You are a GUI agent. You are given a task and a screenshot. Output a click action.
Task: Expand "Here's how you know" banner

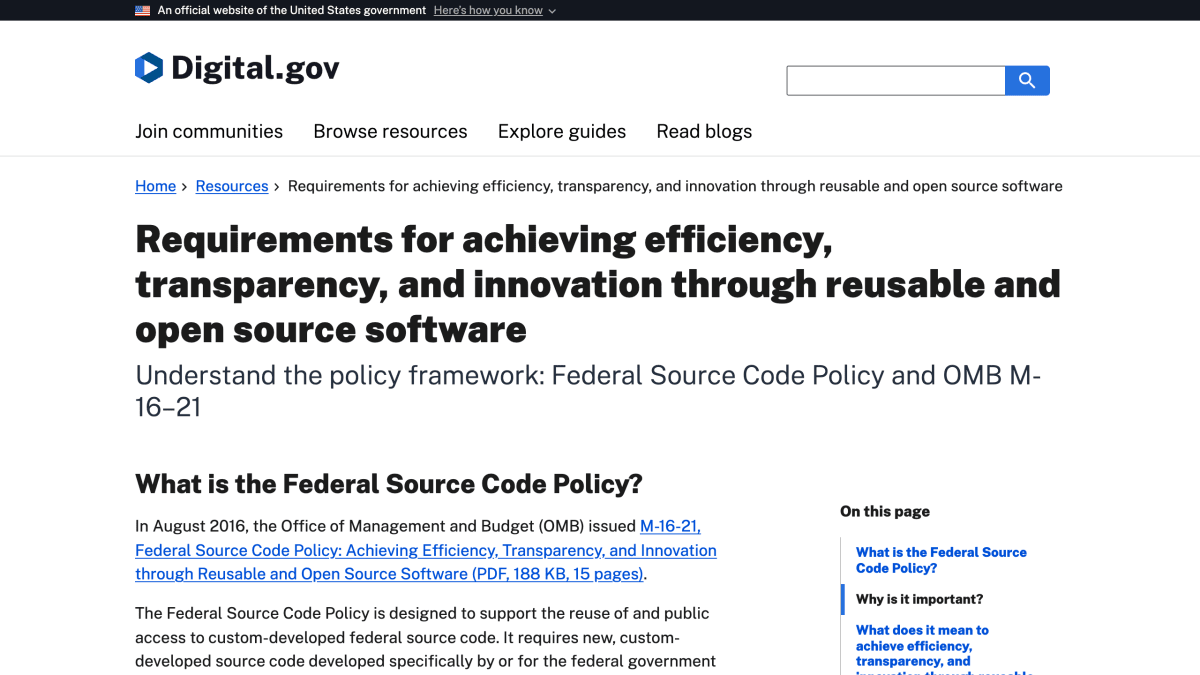tap(488, 10)
